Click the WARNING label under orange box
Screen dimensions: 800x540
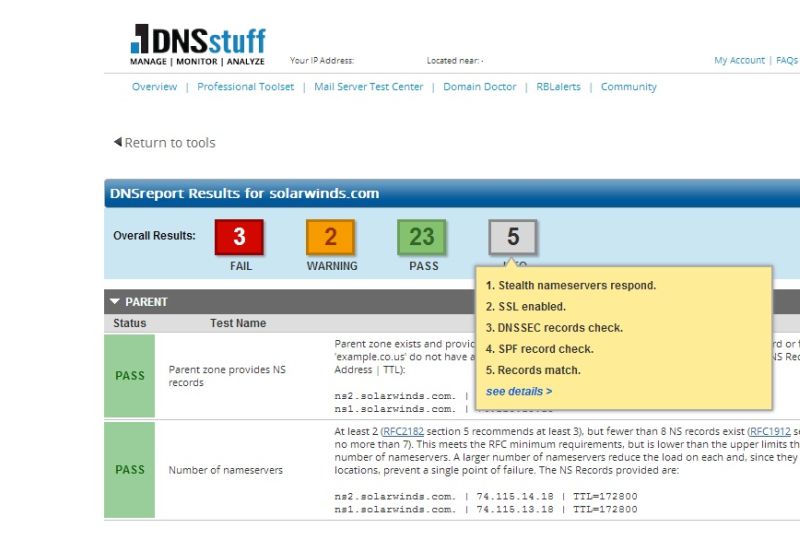(332, 266)
